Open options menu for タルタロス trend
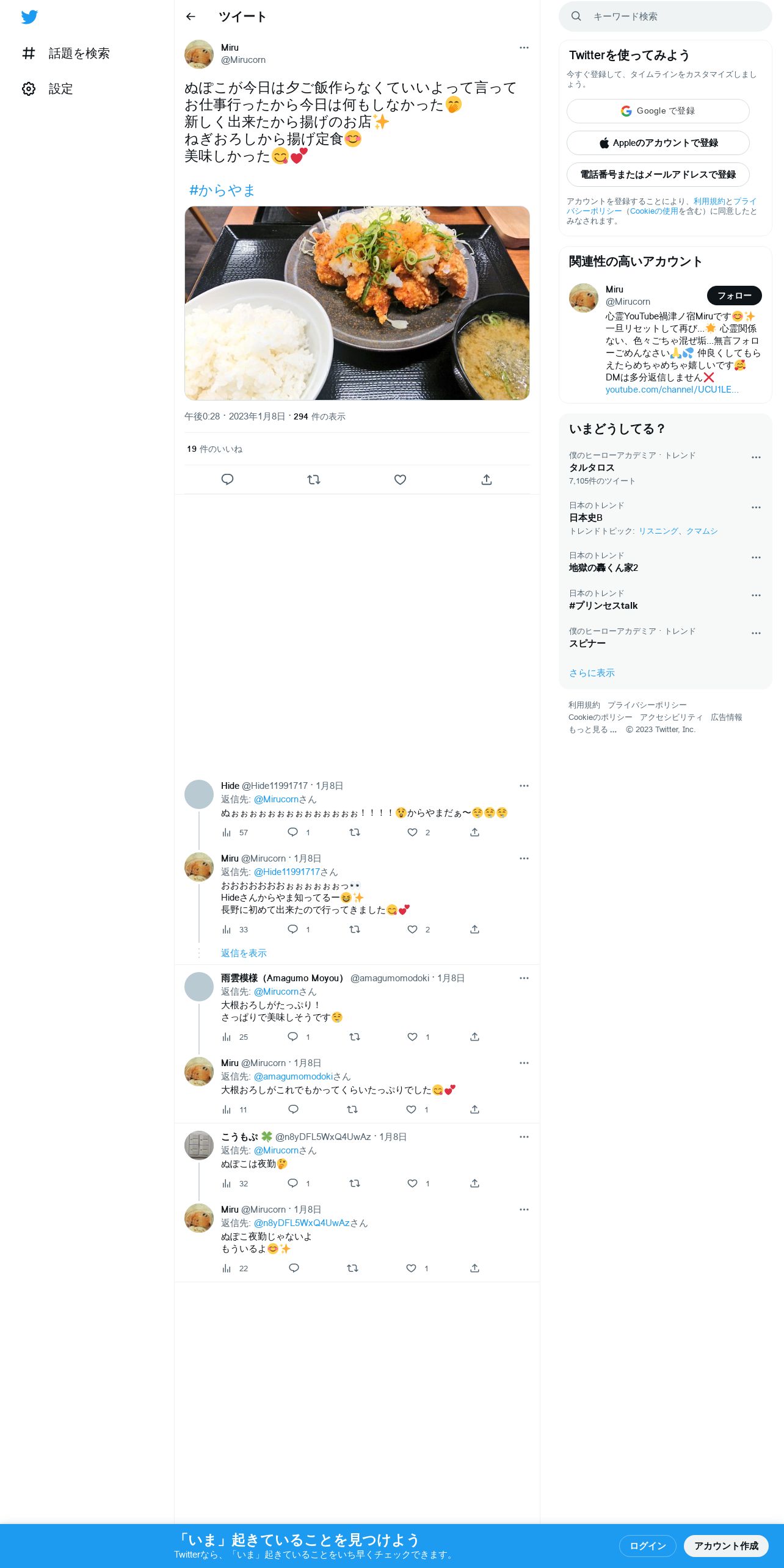This screenshot has width=784, height=1568. point(756,457)
